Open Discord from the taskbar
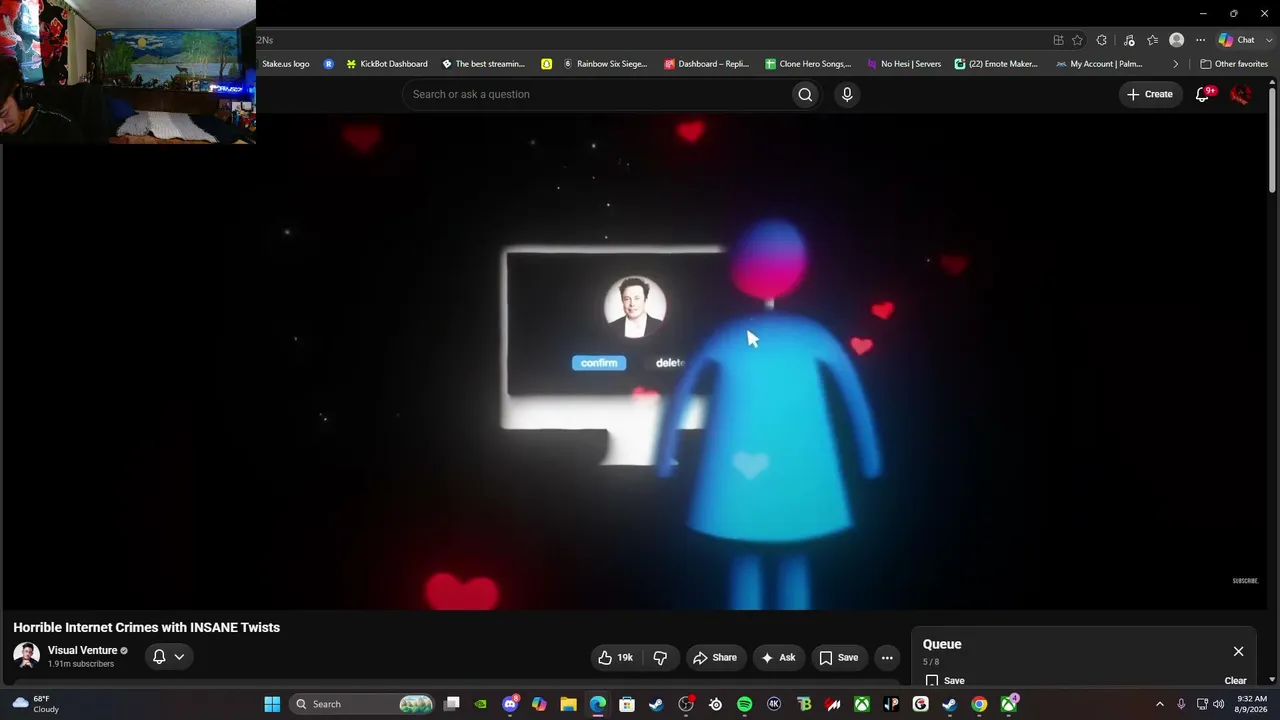The image size is (1280, 720). (510, 704)
